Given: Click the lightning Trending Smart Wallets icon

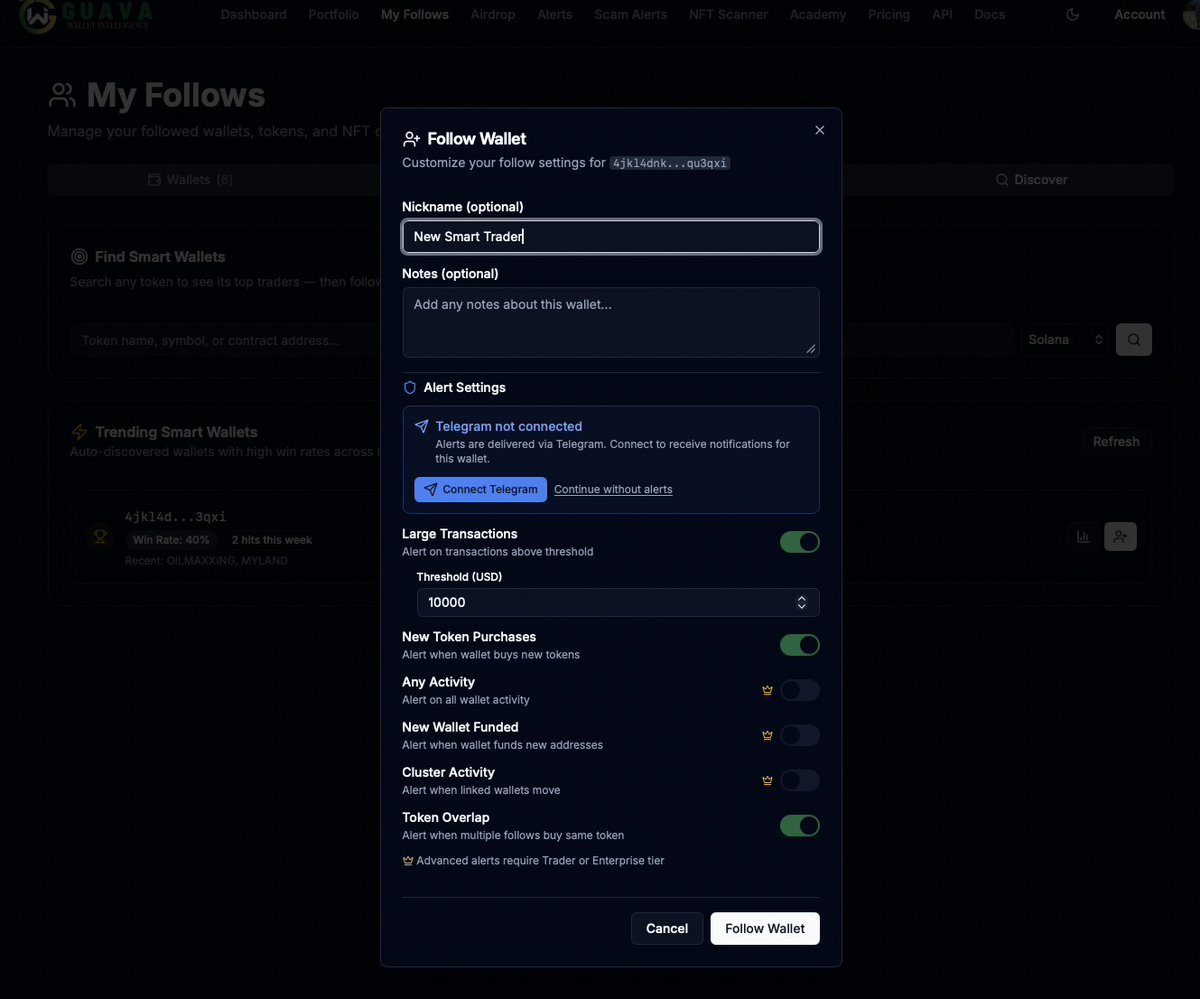Looking at the screenshot, I should pyautogui.click(x=79, y=432).
